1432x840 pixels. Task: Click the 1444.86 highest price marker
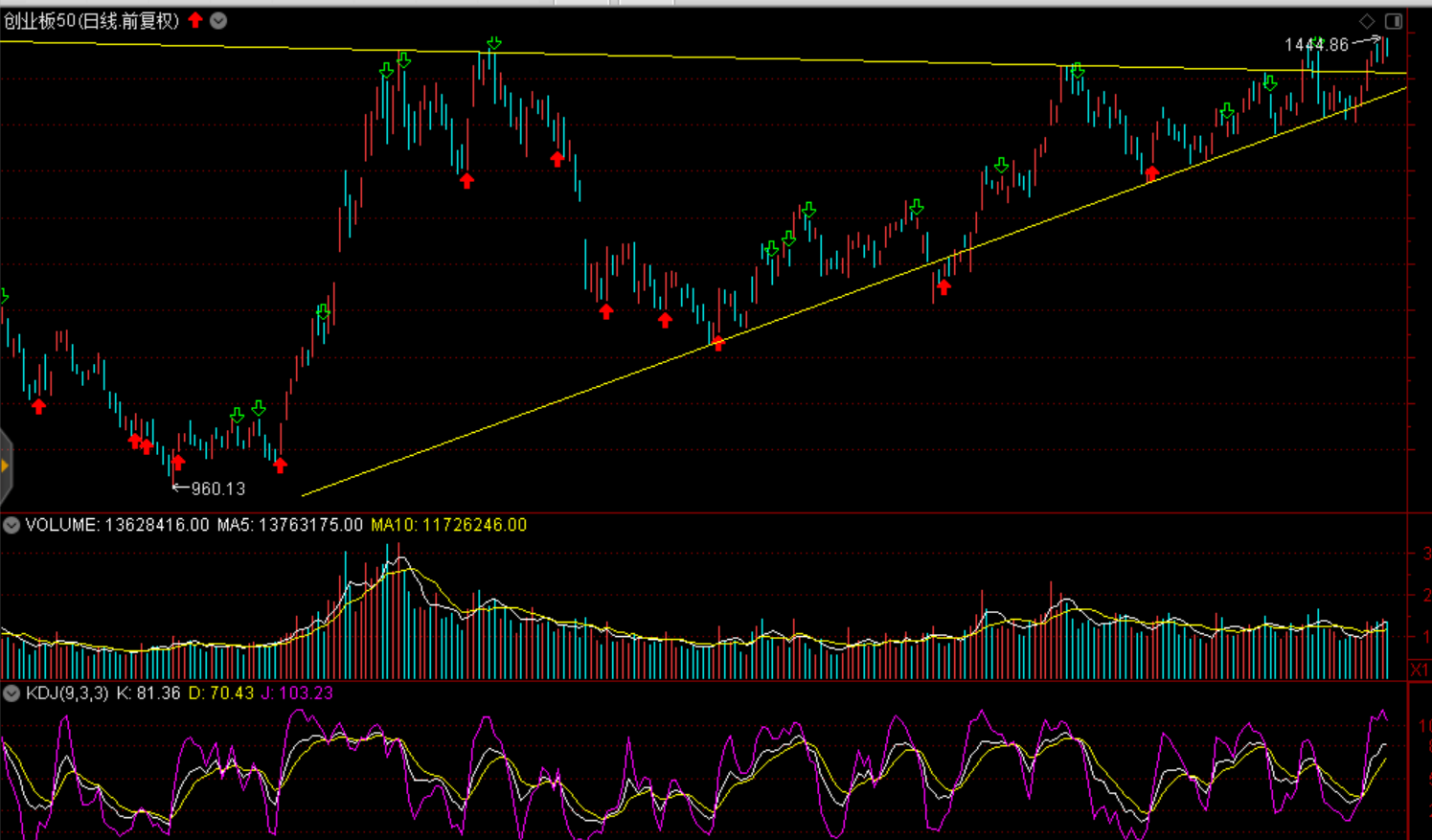1316,45
